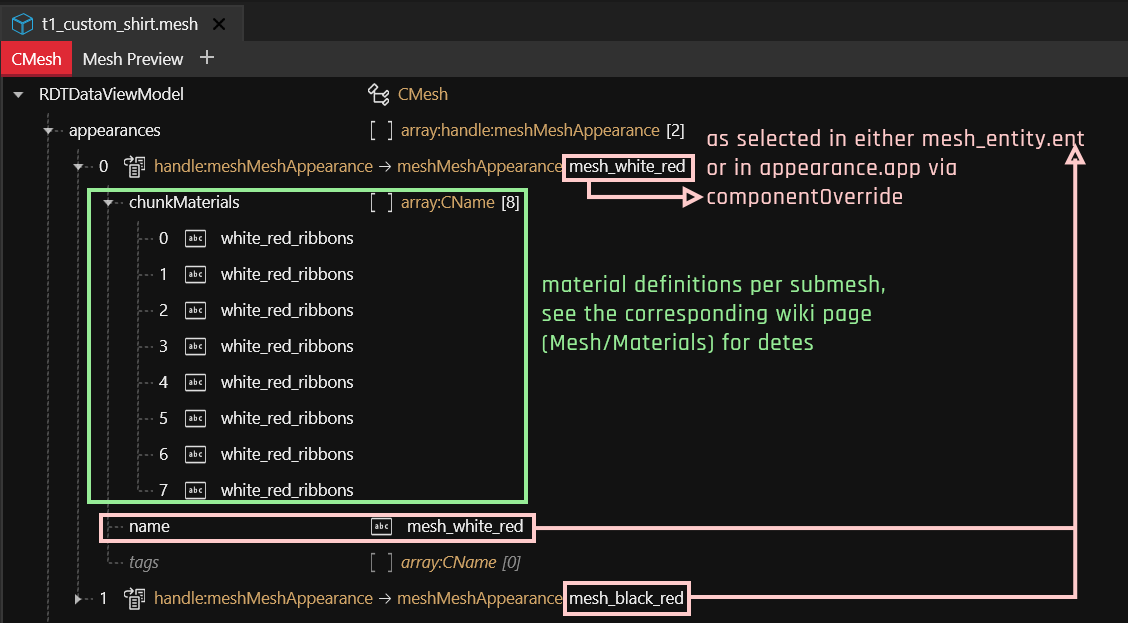
Task: Click the cube icon on t1_custom_shirt.mesh tab
Action: [x=22, y=23]
